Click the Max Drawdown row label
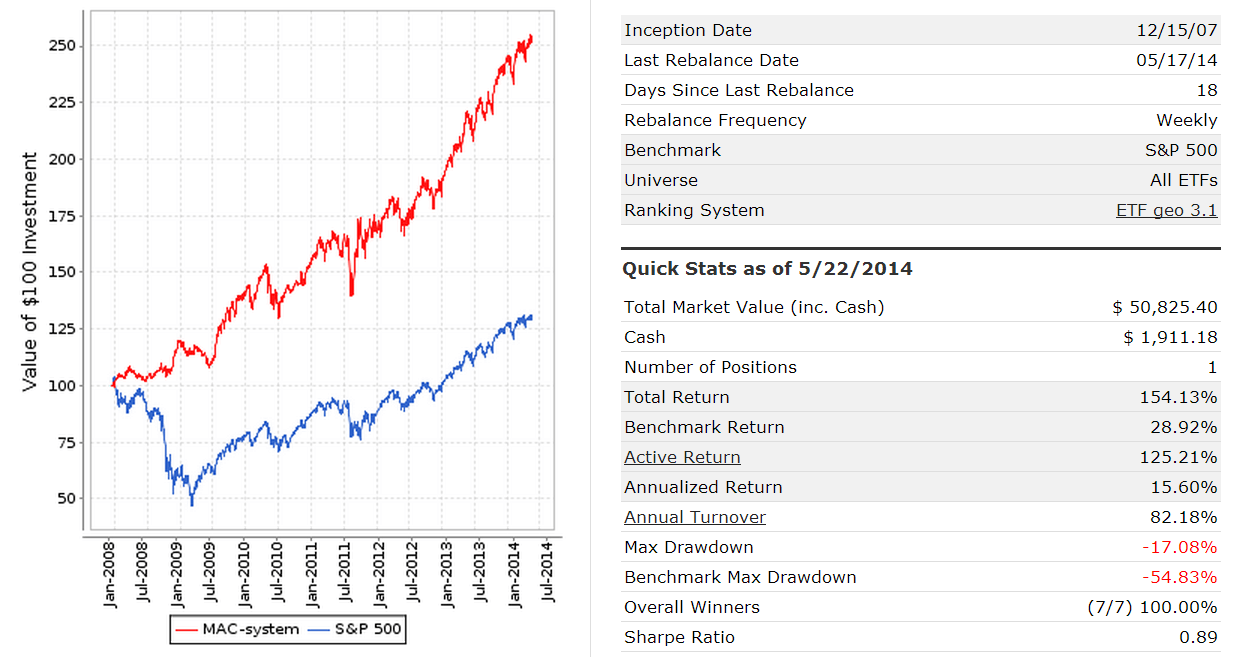Viewport: 1234px width, 657px height. [x=689, y=547]
